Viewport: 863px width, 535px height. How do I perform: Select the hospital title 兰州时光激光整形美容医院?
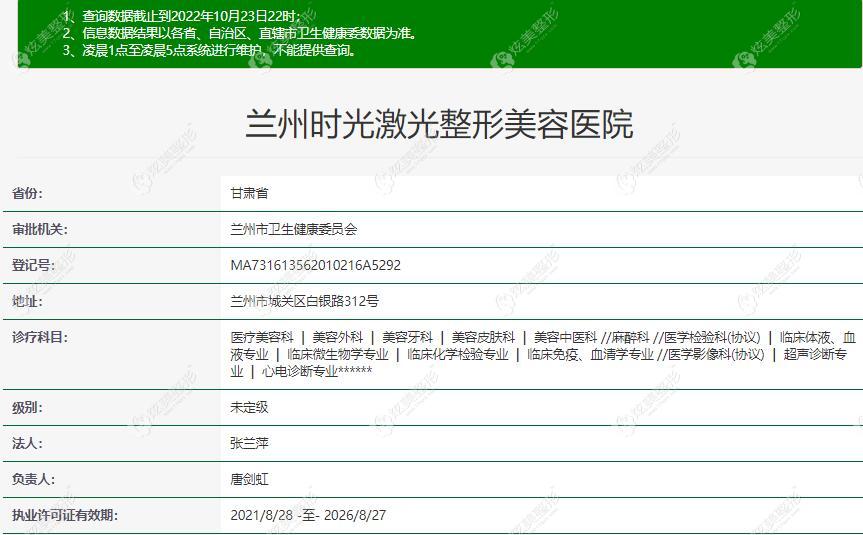coord(439,124)
